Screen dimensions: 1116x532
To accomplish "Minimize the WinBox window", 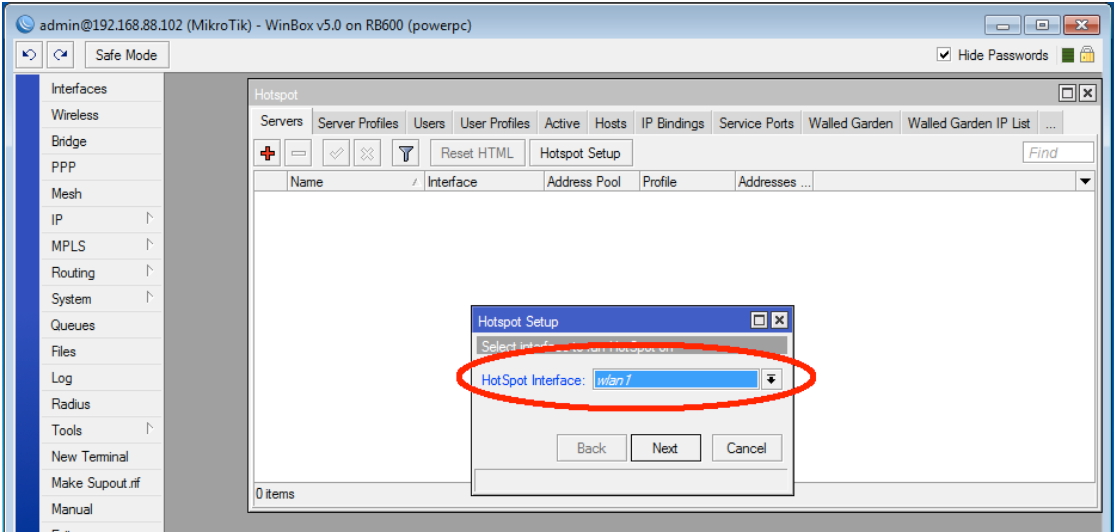I will pyautogui.click(x=1003, y=26).
